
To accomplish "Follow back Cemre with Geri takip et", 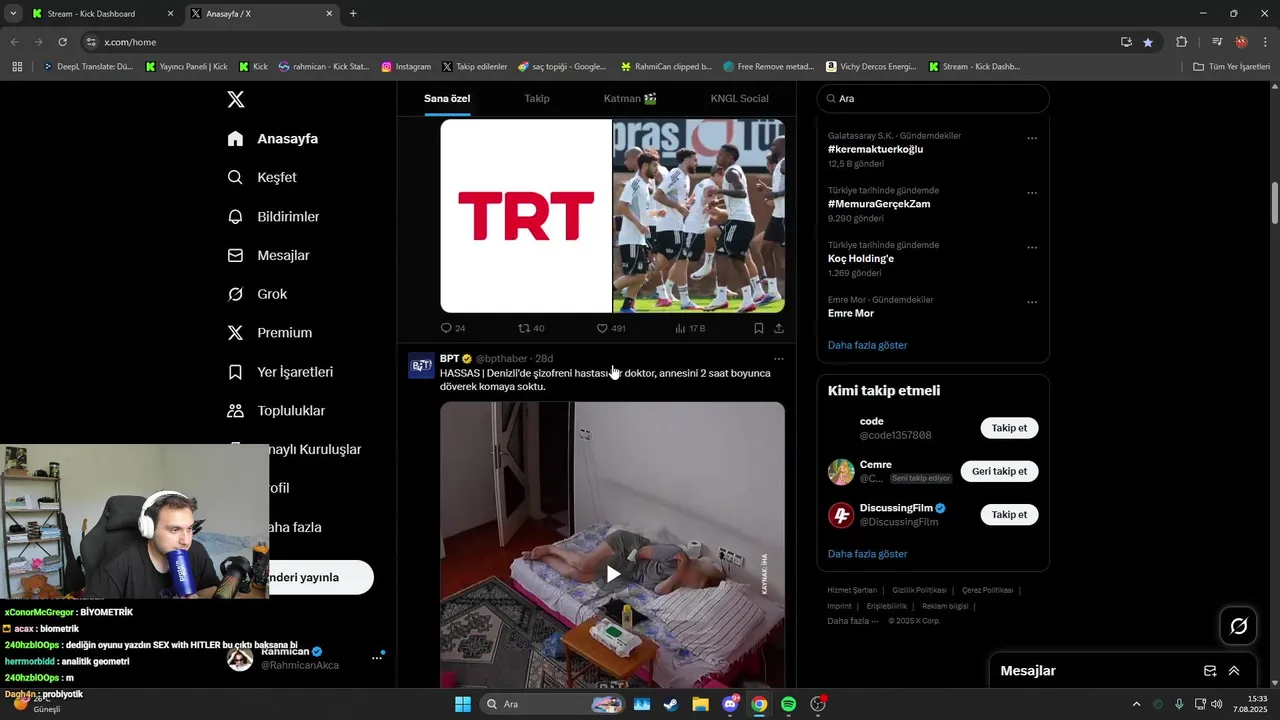I will pos(999,471).
